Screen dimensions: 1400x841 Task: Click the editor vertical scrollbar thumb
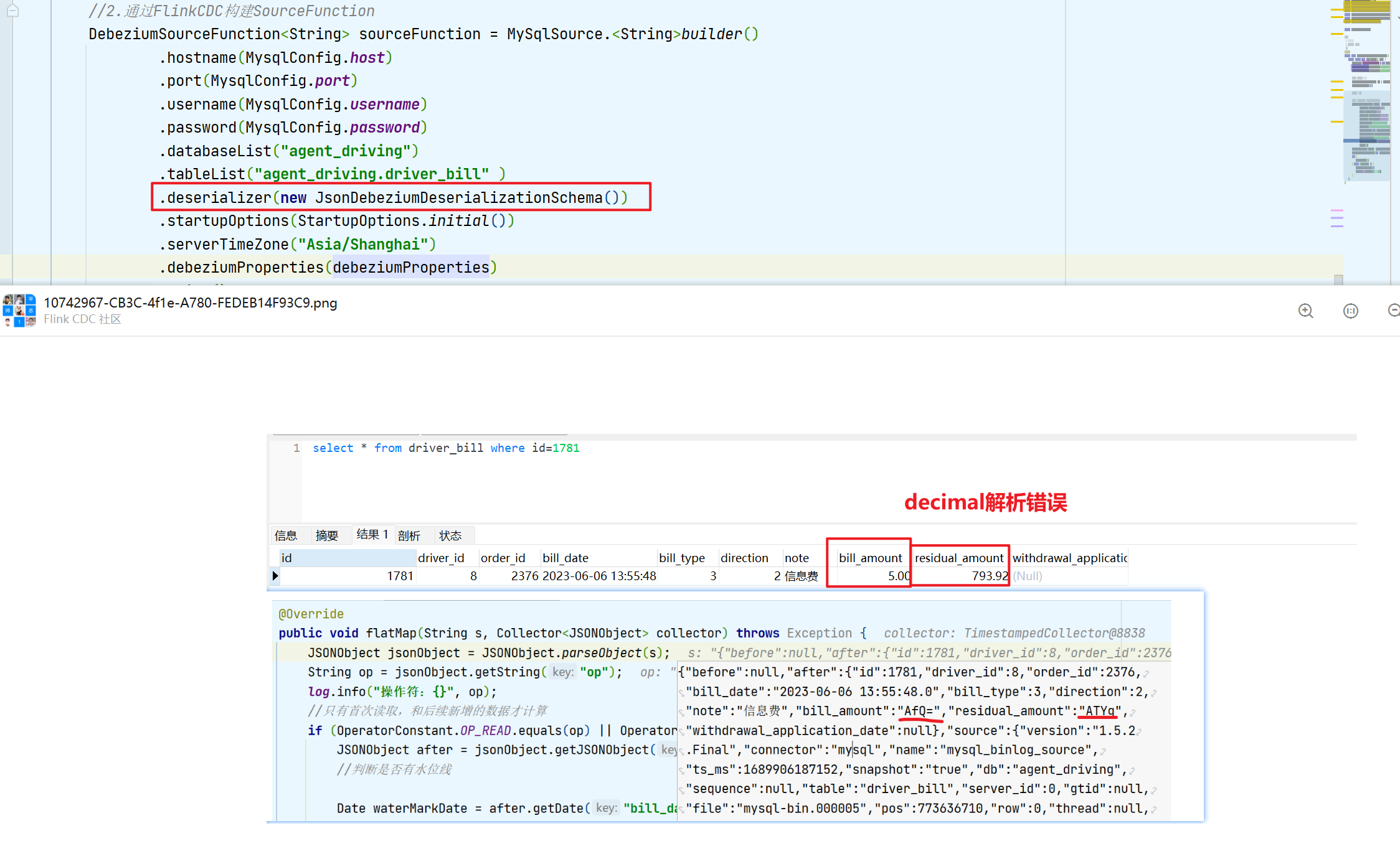pyautogui.click(x=1338, y=280)
